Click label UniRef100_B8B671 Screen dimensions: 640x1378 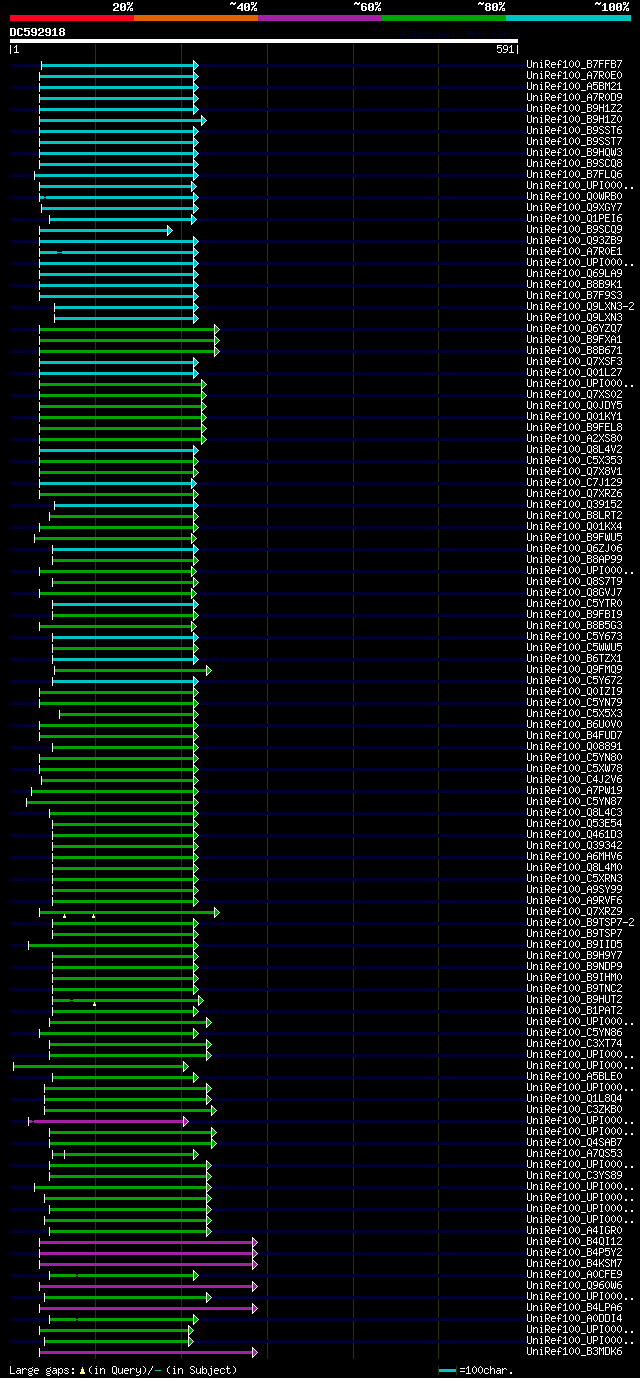coord(574,350)
